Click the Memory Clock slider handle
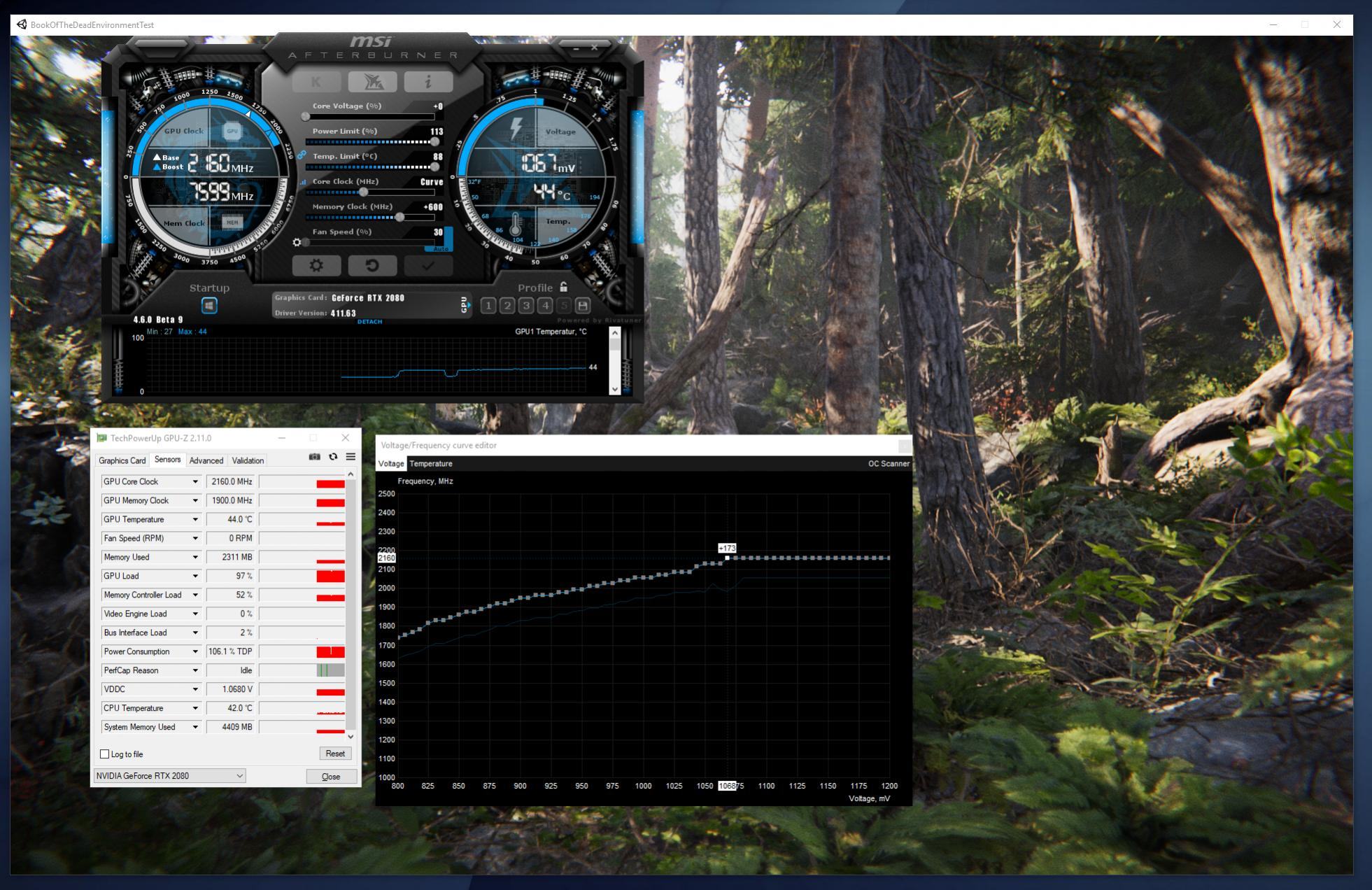This screenshot has width=1372, height=890. (x=399, y=217)
